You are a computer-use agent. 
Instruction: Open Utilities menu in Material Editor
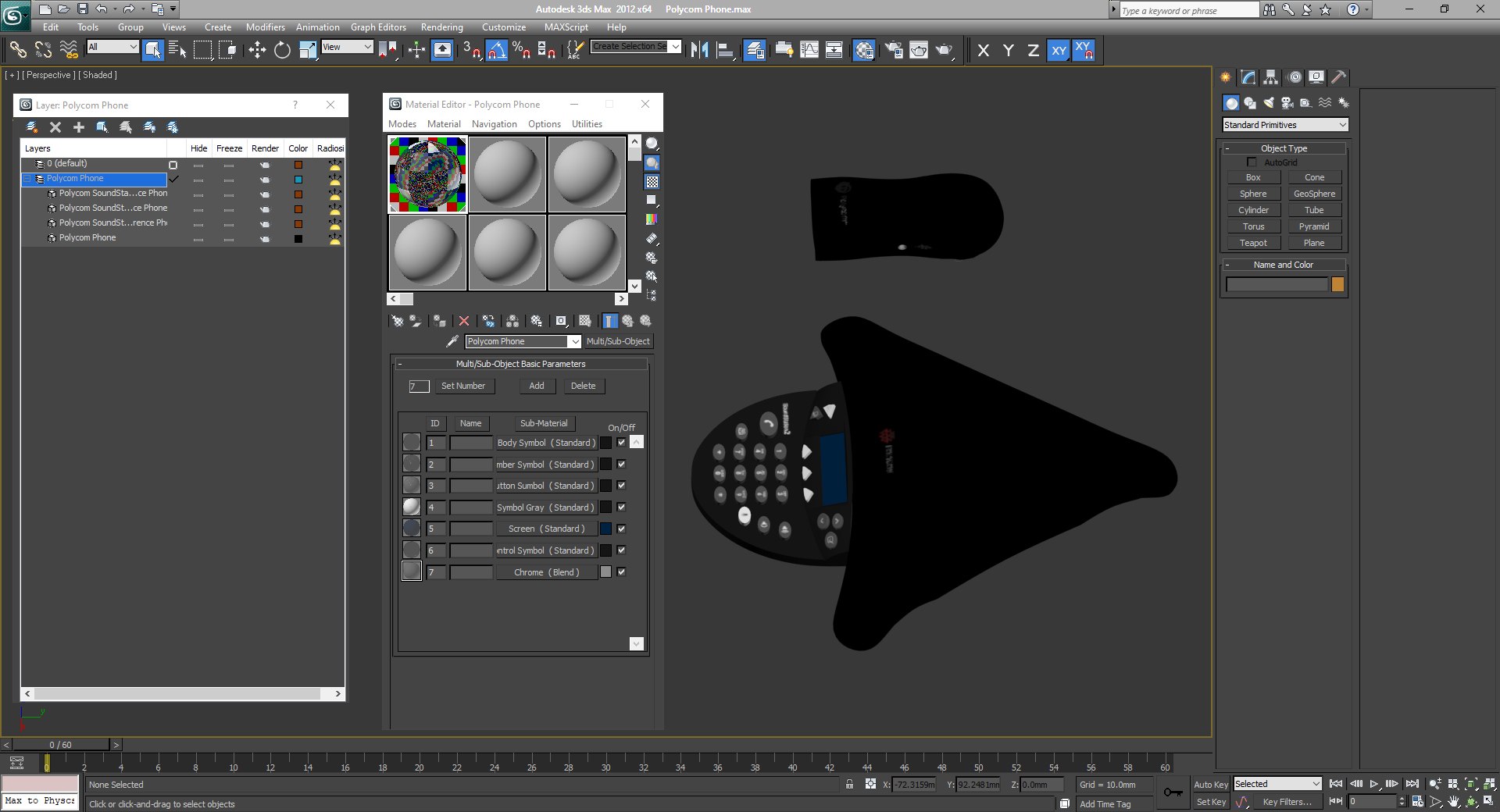[x=587, y=124]
